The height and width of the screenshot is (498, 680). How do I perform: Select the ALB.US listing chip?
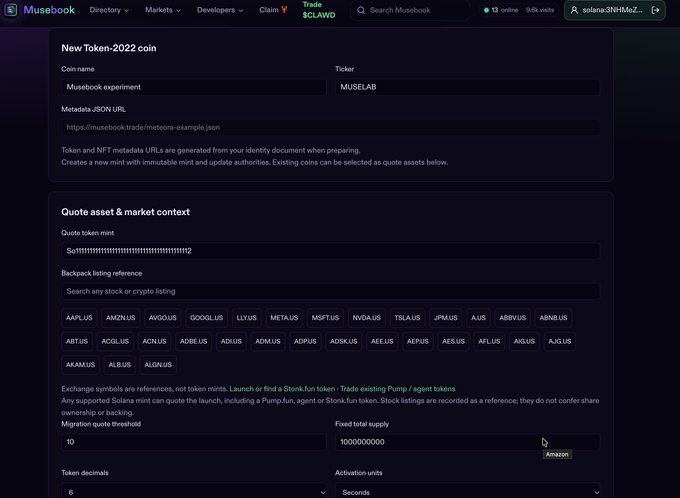click(119, 365)
